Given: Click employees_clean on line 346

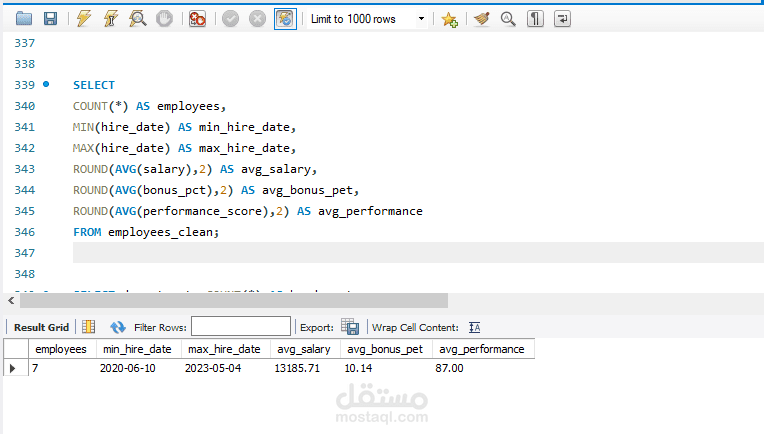Looking at the screenshot, I should pos(160,232).
